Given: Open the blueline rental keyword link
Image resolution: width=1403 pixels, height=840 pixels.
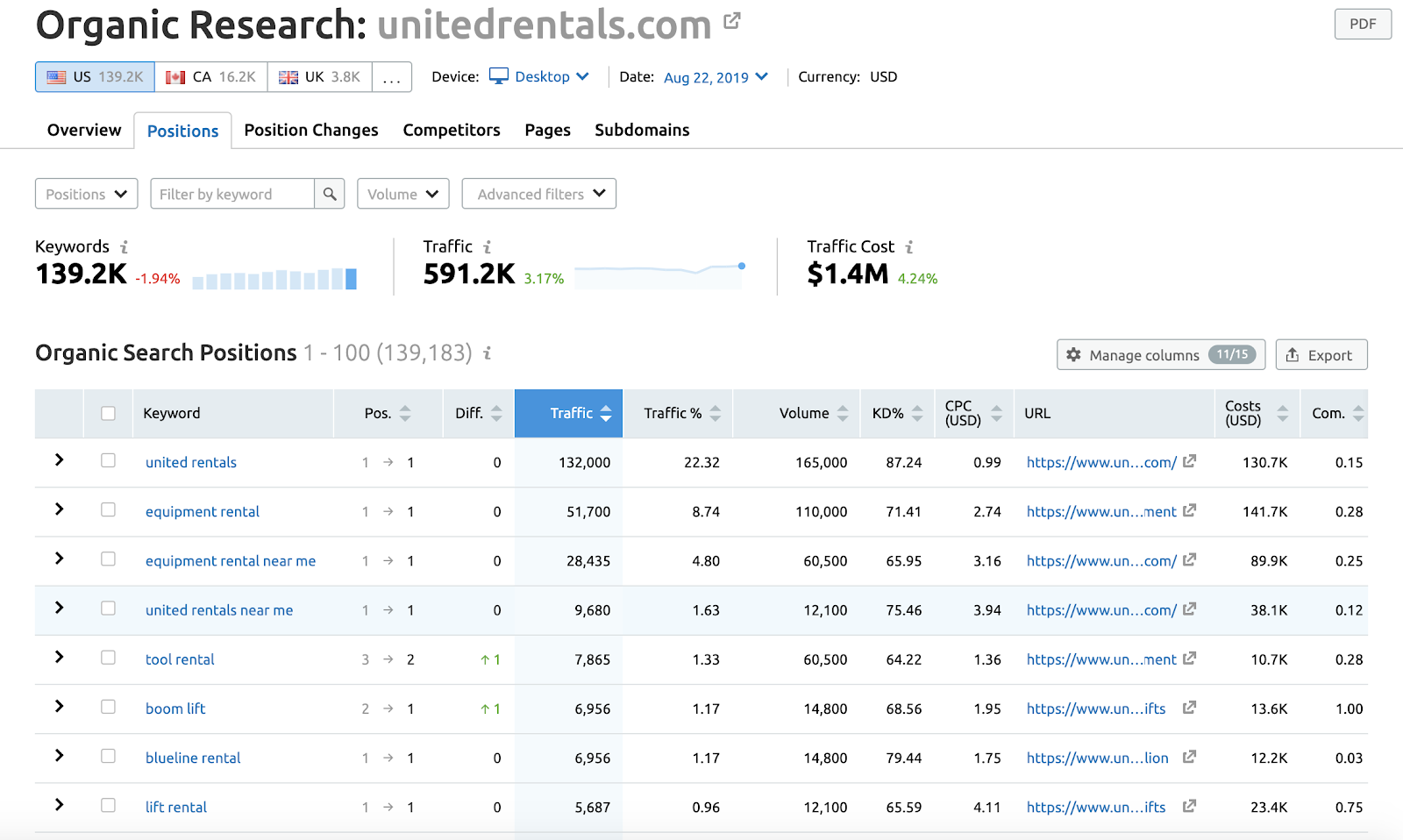Looking at the screenshot, I should point(193,758).
